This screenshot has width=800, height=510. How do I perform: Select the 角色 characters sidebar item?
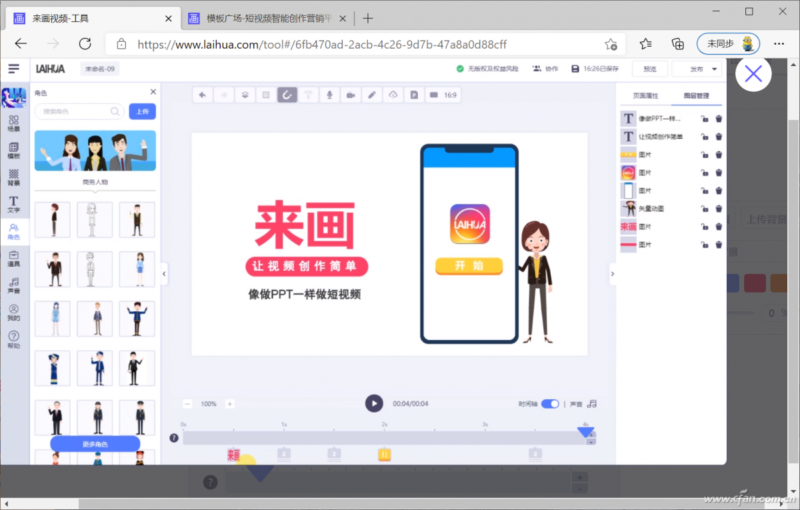click(x=14, y=232)
